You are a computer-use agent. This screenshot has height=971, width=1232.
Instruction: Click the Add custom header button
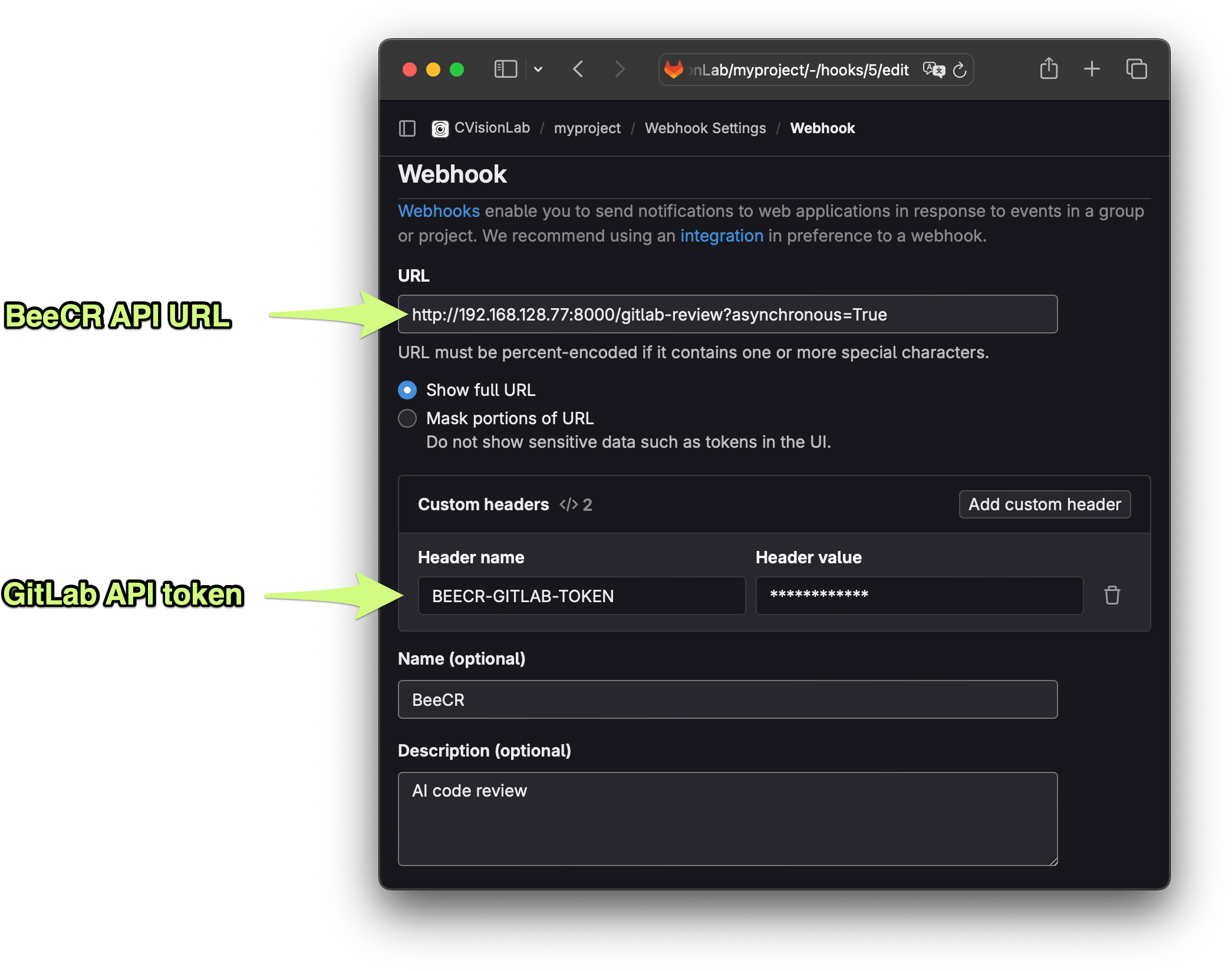pyautogui.click(x=1044, y=504)
